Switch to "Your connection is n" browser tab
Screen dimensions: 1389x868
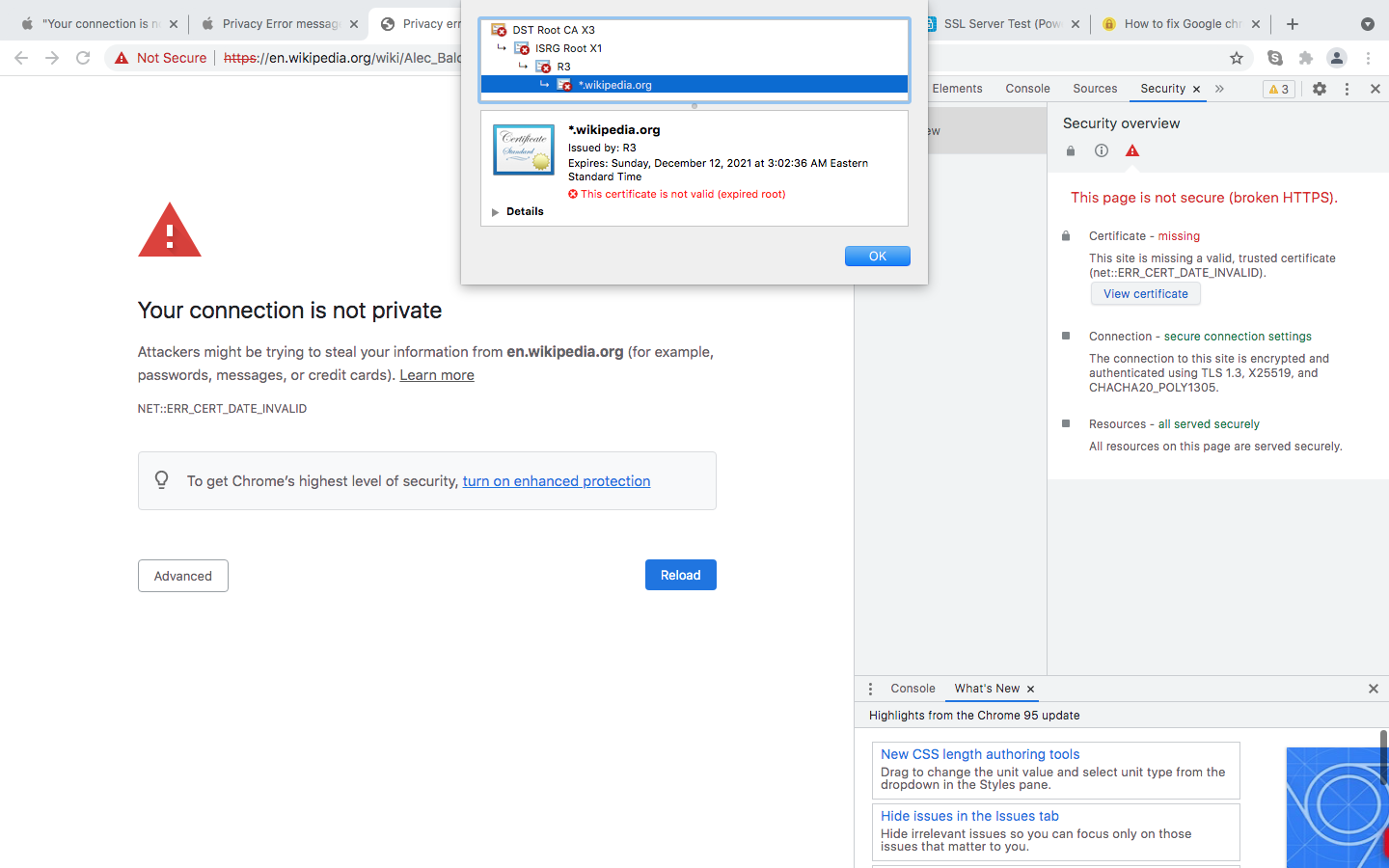click(100, 24)
